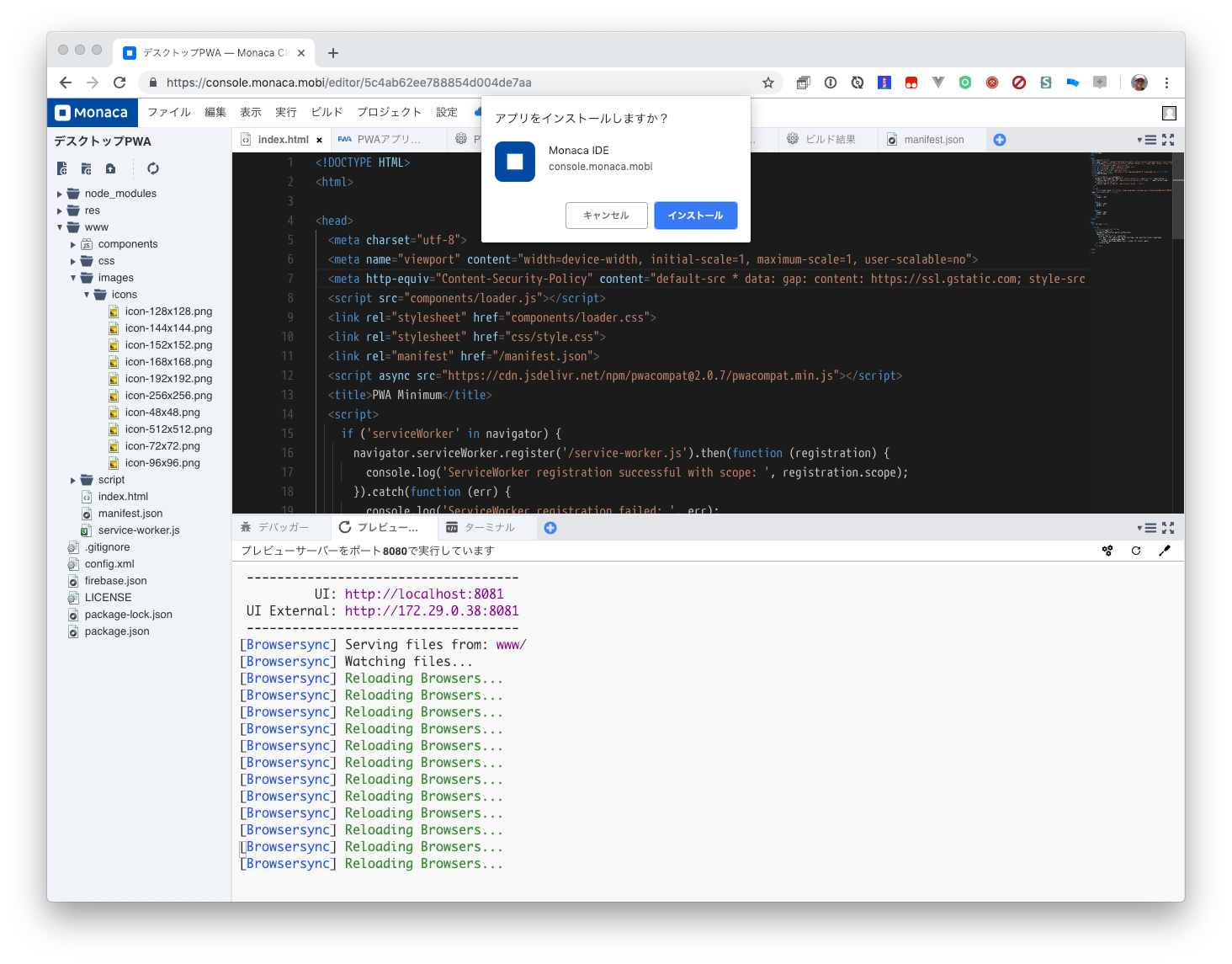Close the index.html editor tab

point(320,141)
